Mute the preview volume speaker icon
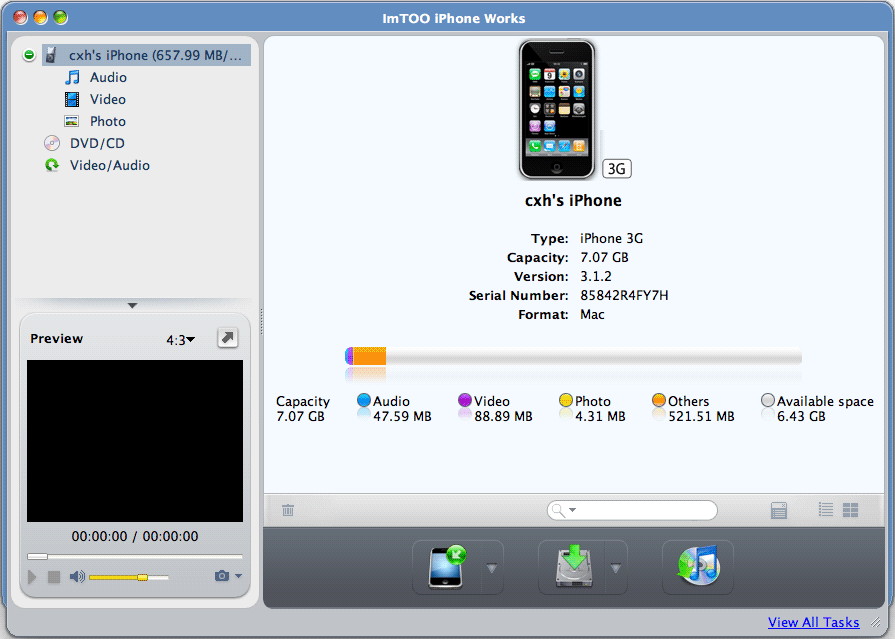 (77, 577)
